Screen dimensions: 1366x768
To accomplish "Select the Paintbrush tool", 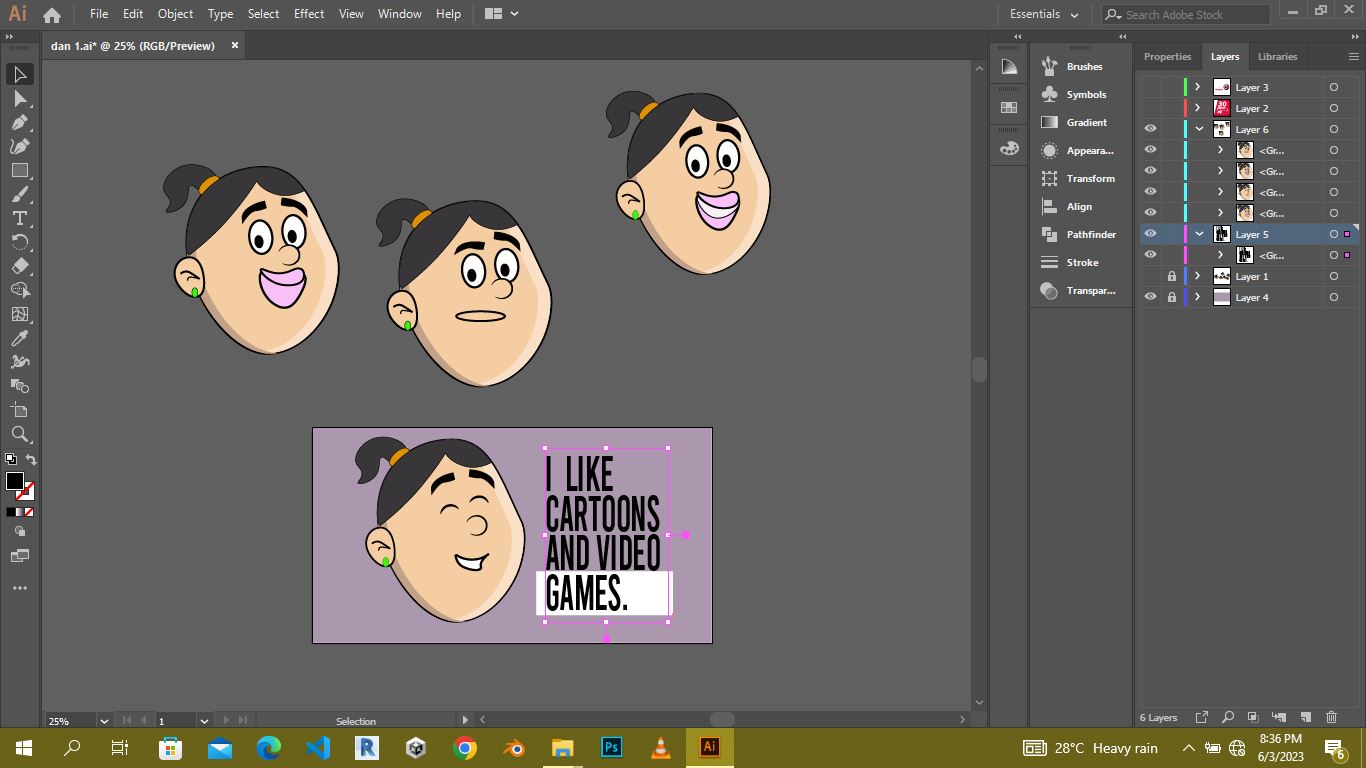I will tap(19, 194).
